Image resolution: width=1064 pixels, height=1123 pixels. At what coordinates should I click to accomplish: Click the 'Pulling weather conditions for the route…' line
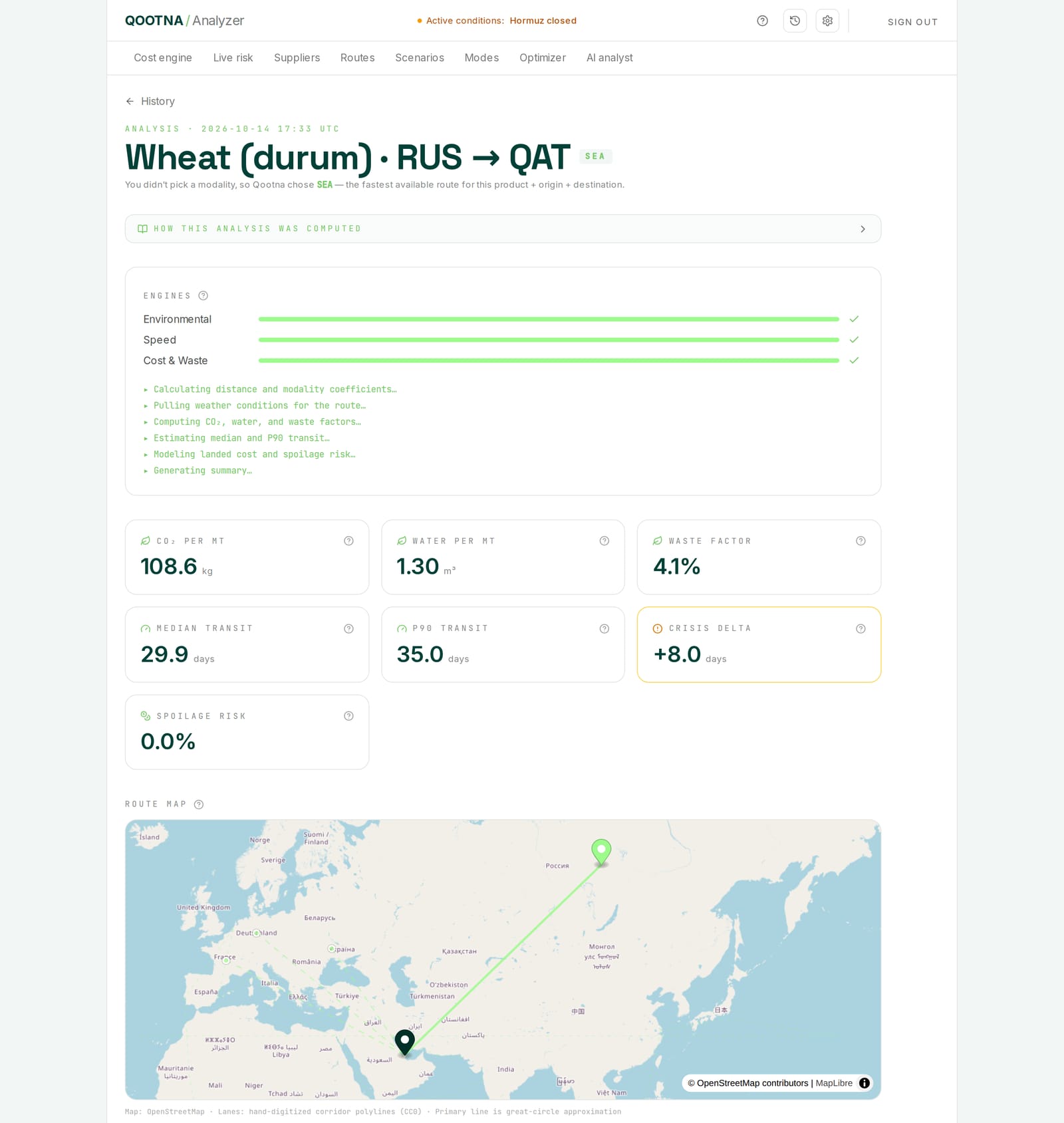click(x=259, y=406)
